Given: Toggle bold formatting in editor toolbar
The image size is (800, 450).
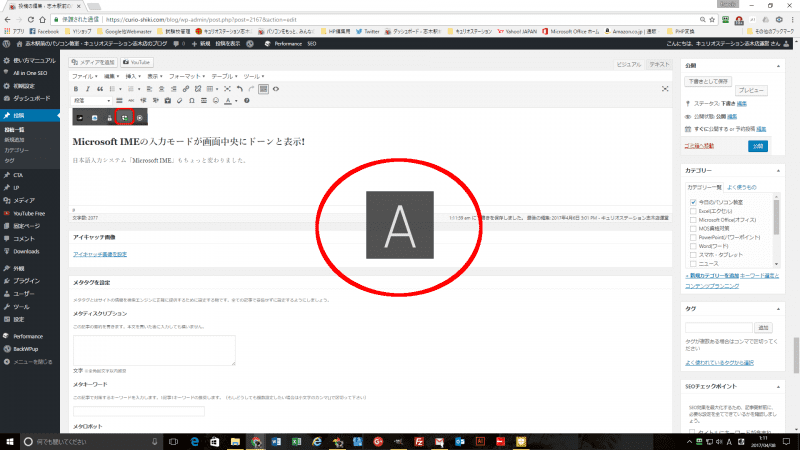Looking at the screenshot, I should (x=76, y=89).
